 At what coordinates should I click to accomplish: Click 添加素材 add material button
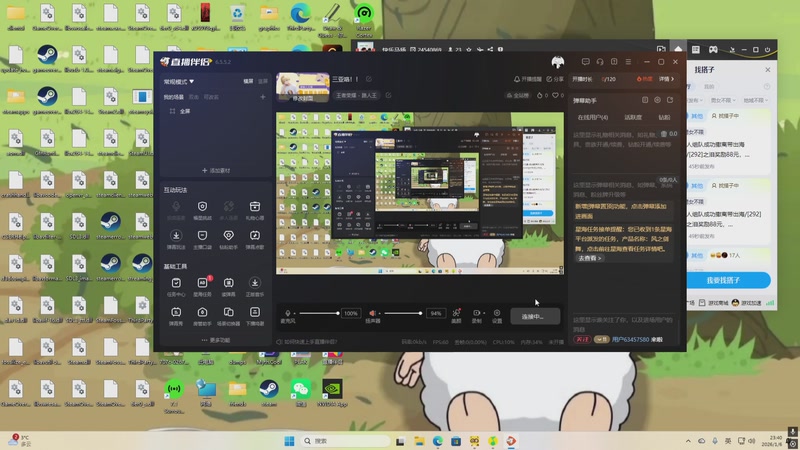(216, 170)
